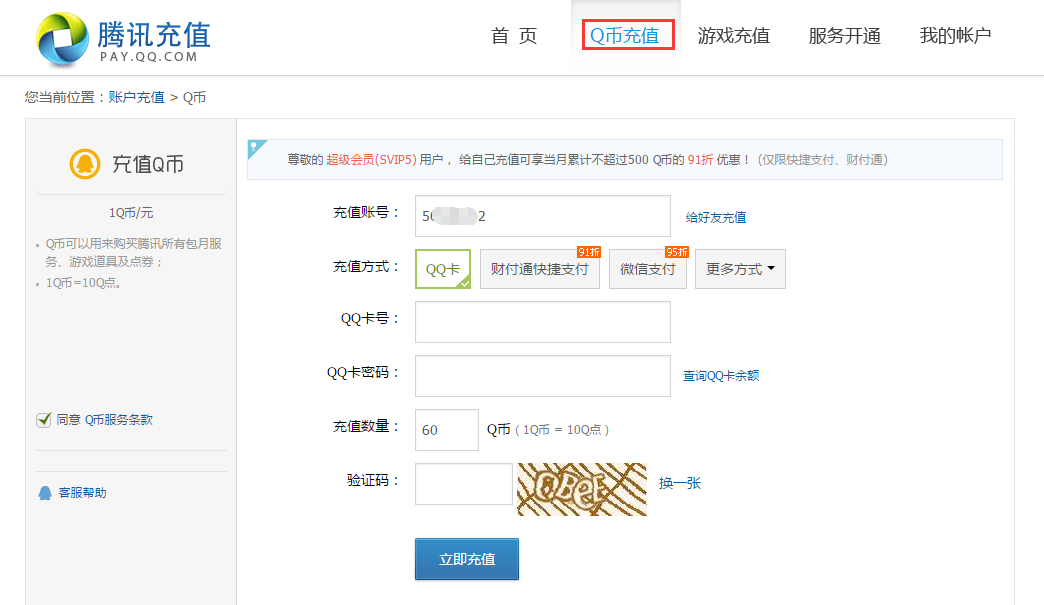This screenshot has height=605, width=1044.
Task: Click the 超级会员(SVIP5) text in banner
Action: 371,160
